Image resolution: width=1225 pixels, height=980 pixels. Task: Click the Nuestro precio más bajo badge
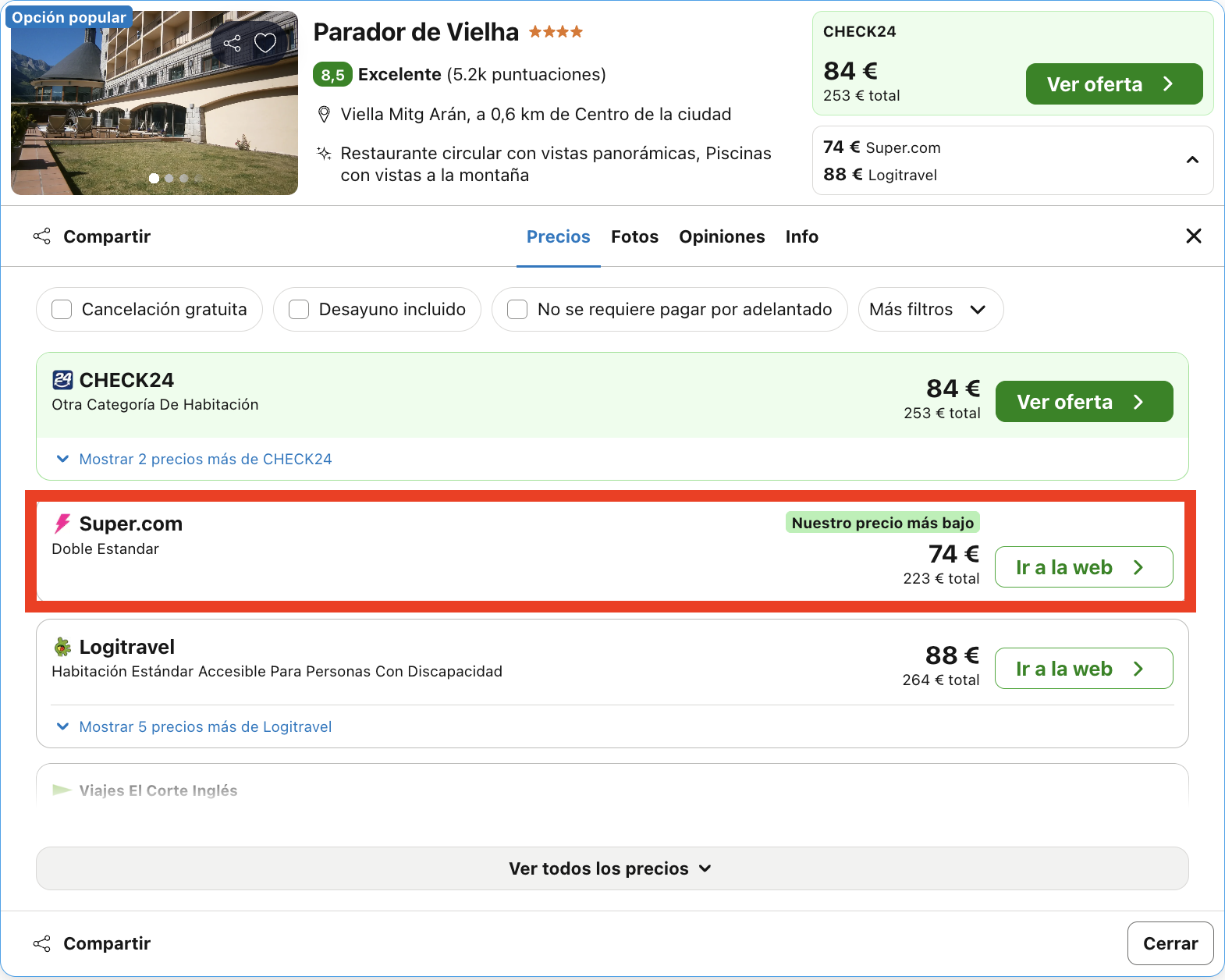point(882,523)
